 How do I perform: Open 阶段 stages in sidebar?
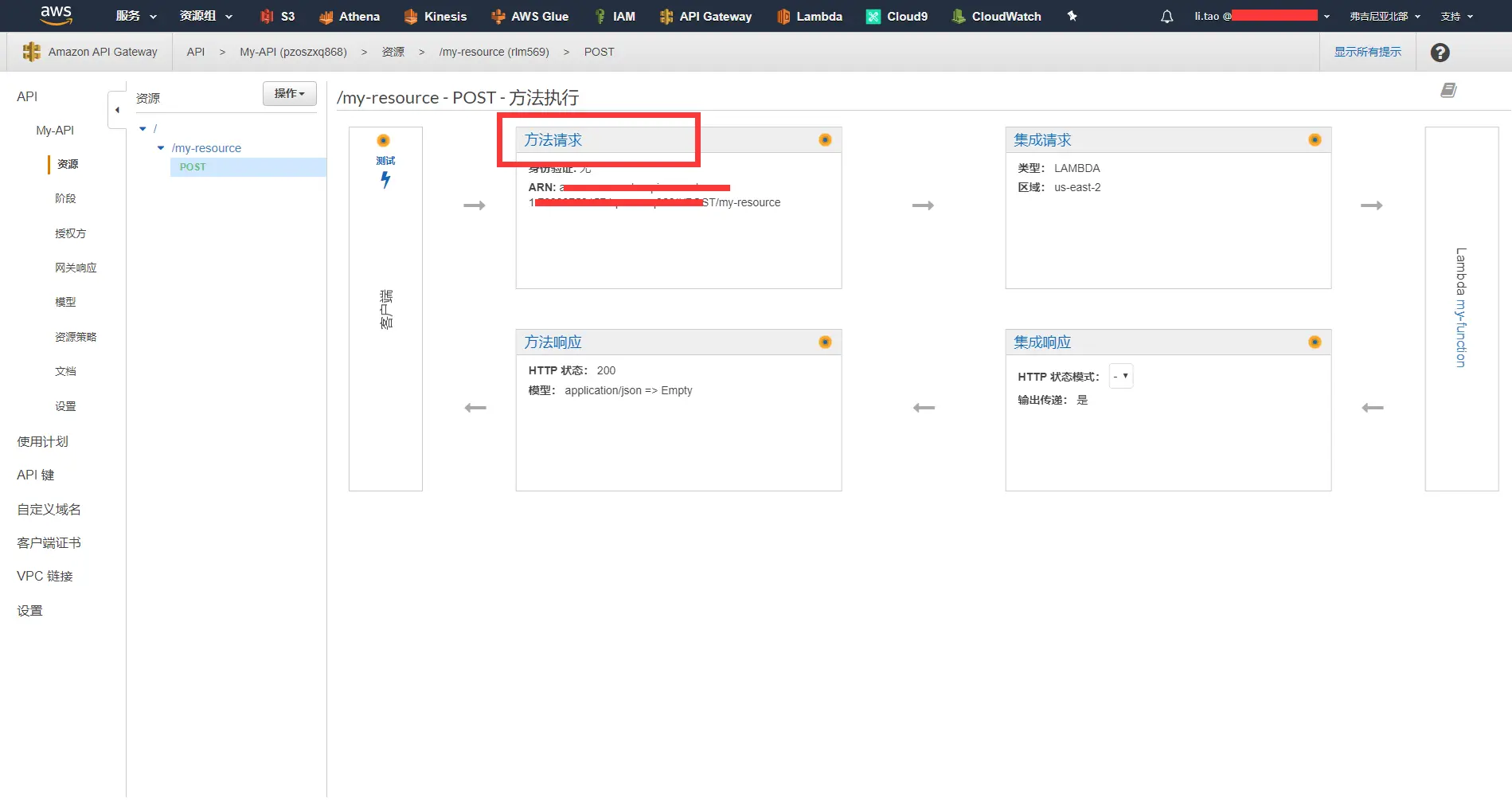[x=65, y=198]
